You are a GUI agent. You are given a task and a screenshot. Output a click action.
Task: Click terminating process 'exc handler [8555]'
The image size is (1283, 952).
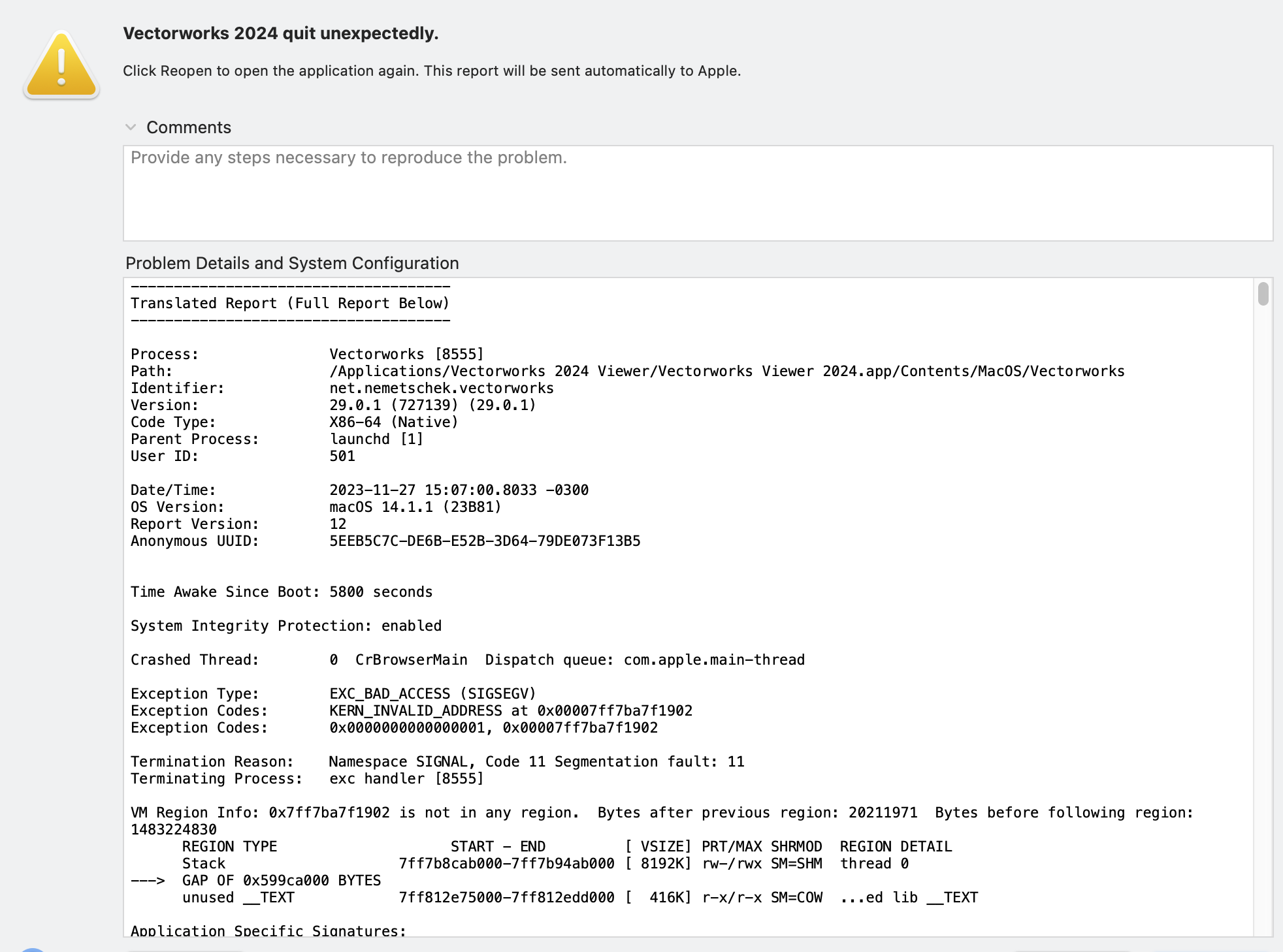click(x=406, y=778)
